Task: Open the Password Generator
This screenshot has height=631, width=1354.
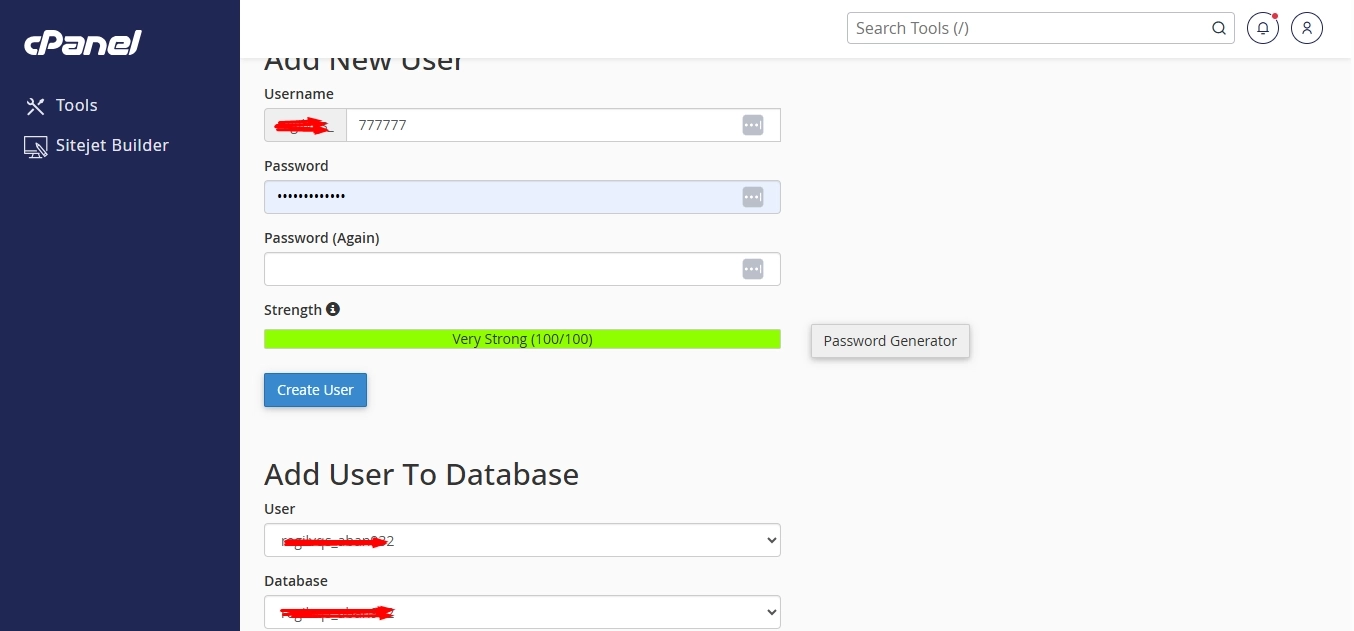Action: tap(890, 341)
